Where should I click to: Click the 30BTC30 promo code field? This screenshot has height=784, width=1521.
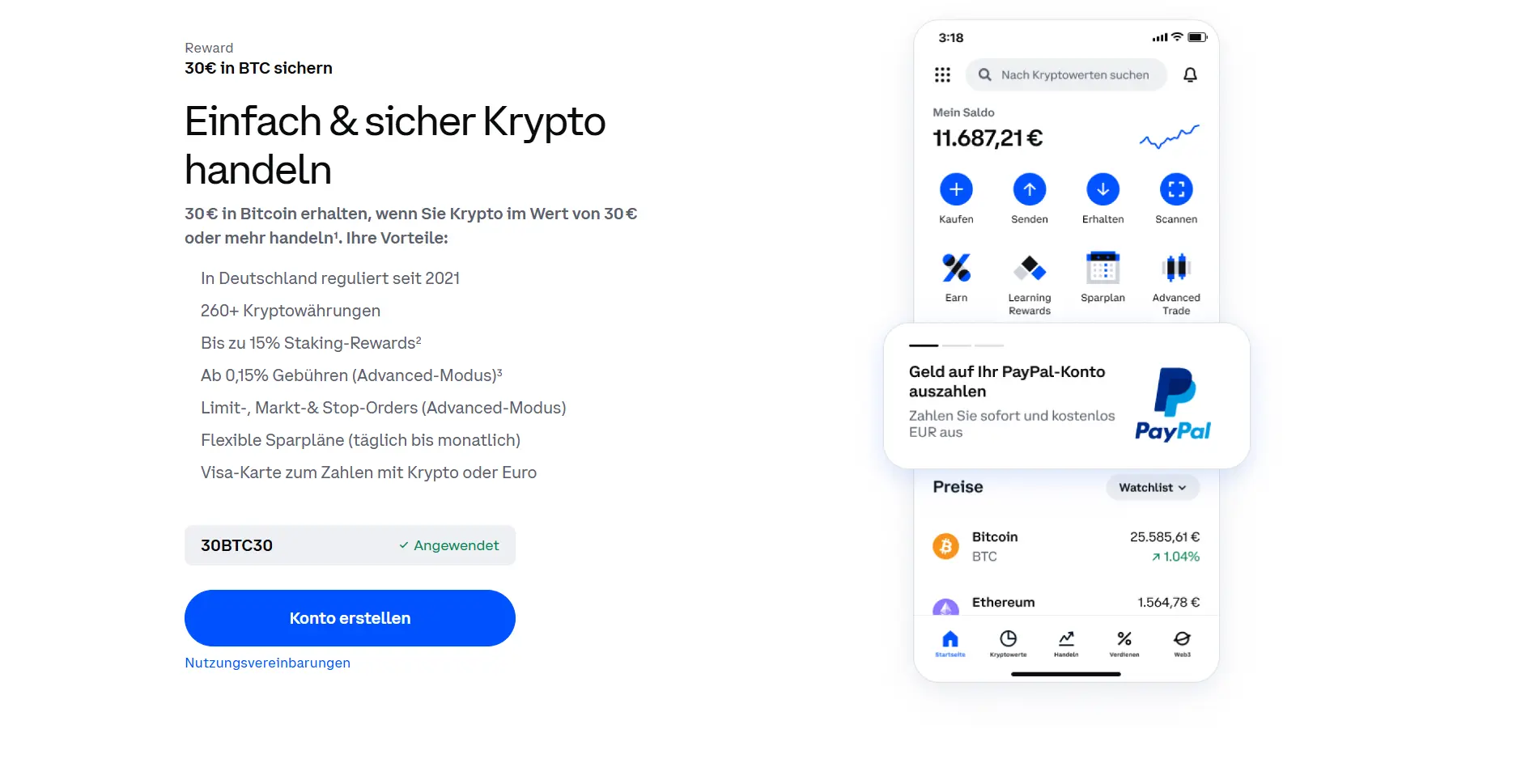coord(350,545)
